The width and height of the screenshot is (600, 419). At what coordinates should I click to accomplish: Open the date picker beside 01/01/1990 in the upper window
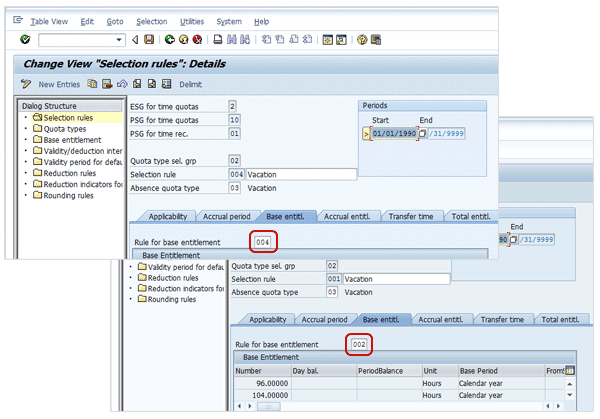pos(422,133)
